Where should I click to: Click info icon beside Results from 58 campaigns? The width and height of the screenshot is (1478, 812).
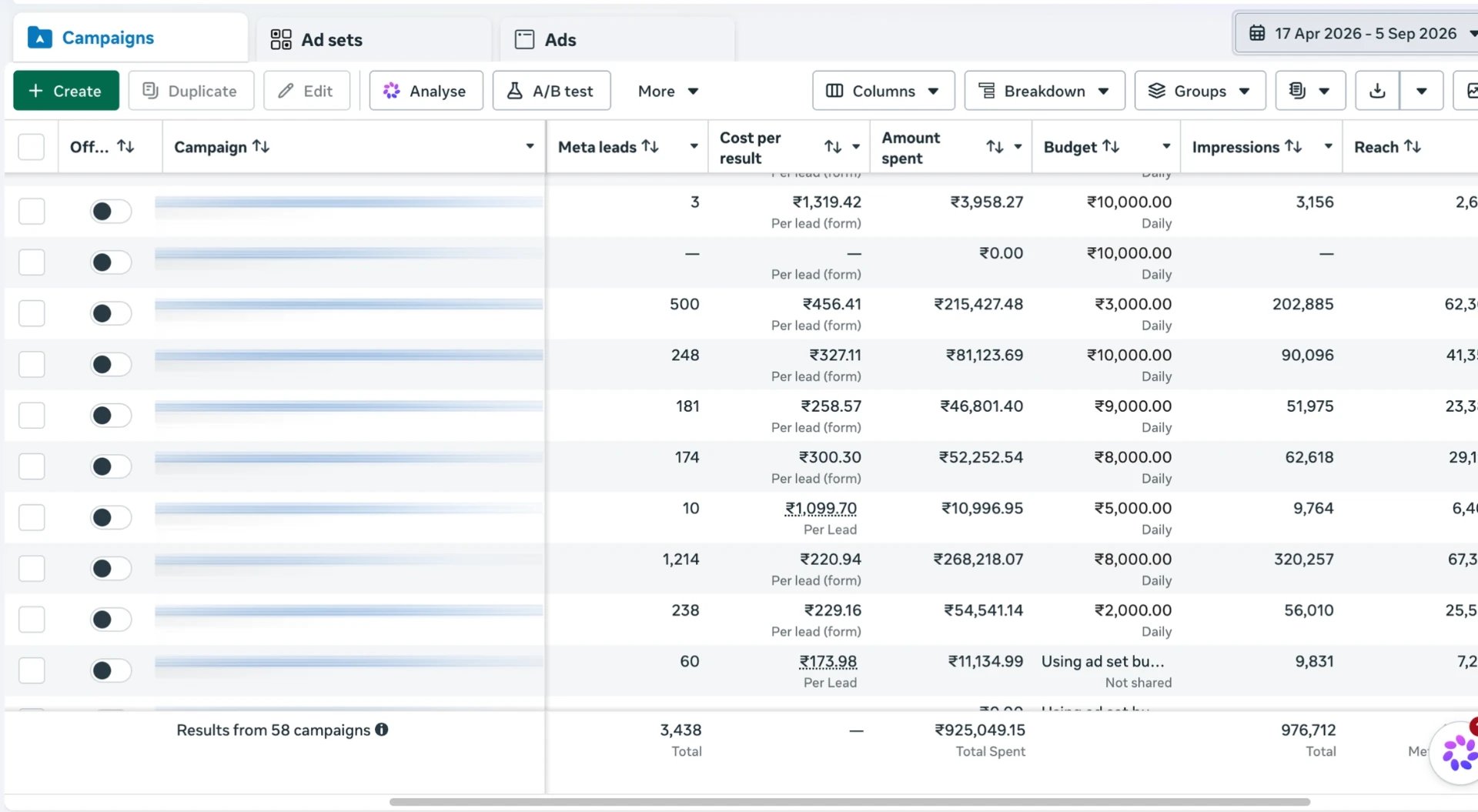(382, 730)
